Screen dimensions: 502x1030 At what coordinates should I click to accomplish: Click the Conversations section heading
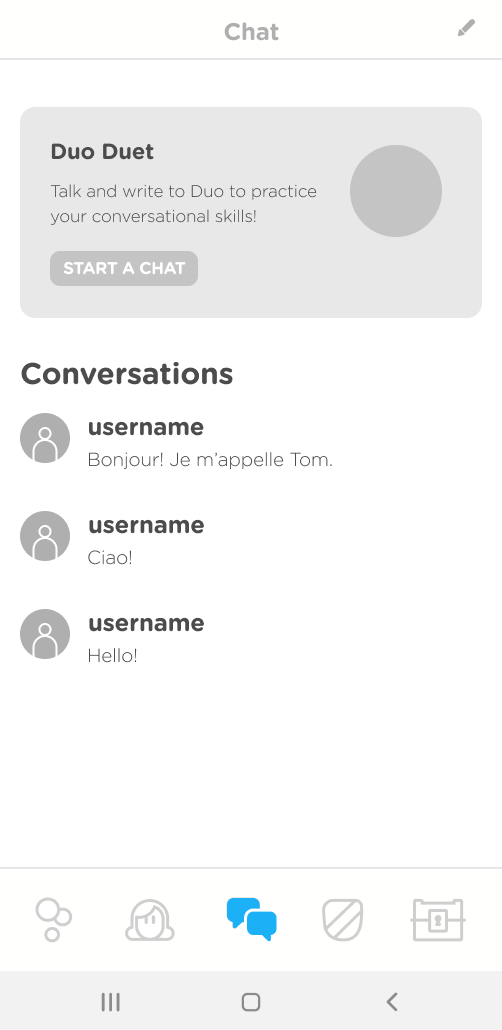[127, 374]
